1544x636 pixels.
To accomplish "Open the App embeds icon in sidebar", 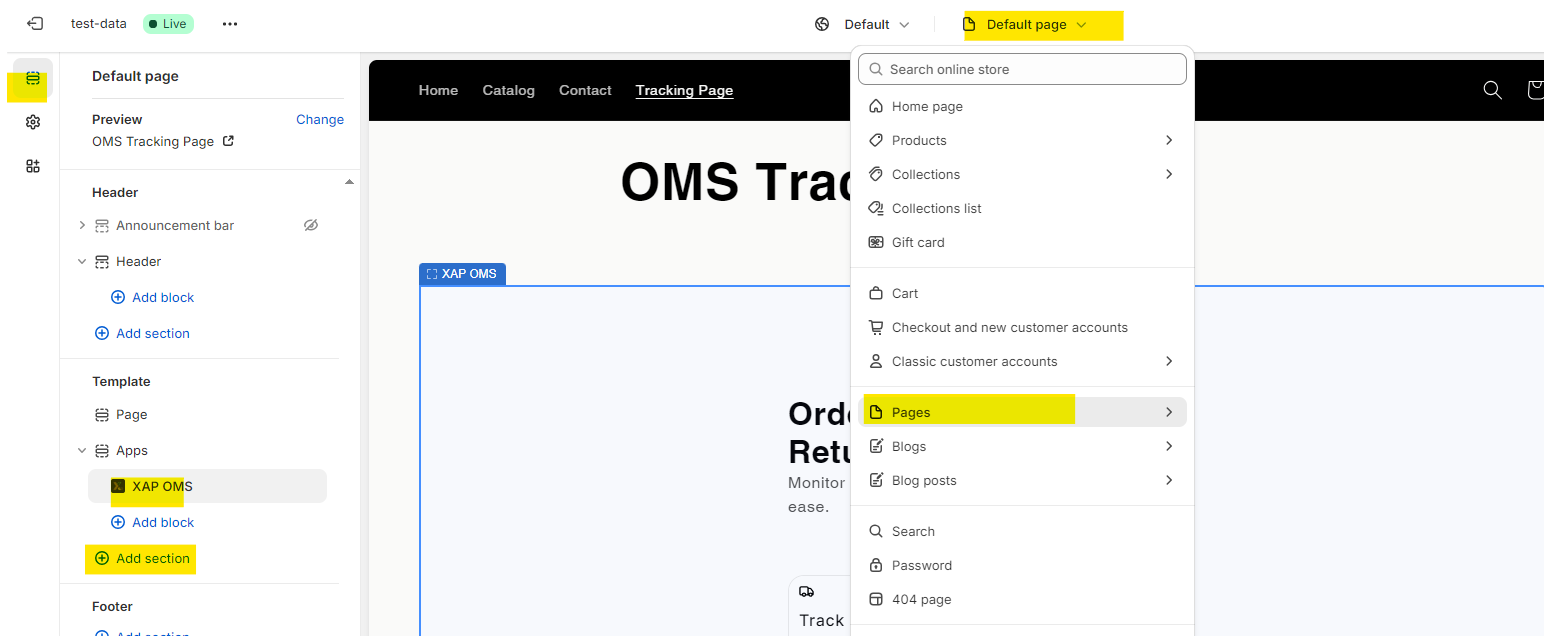I will click(33, 166).
